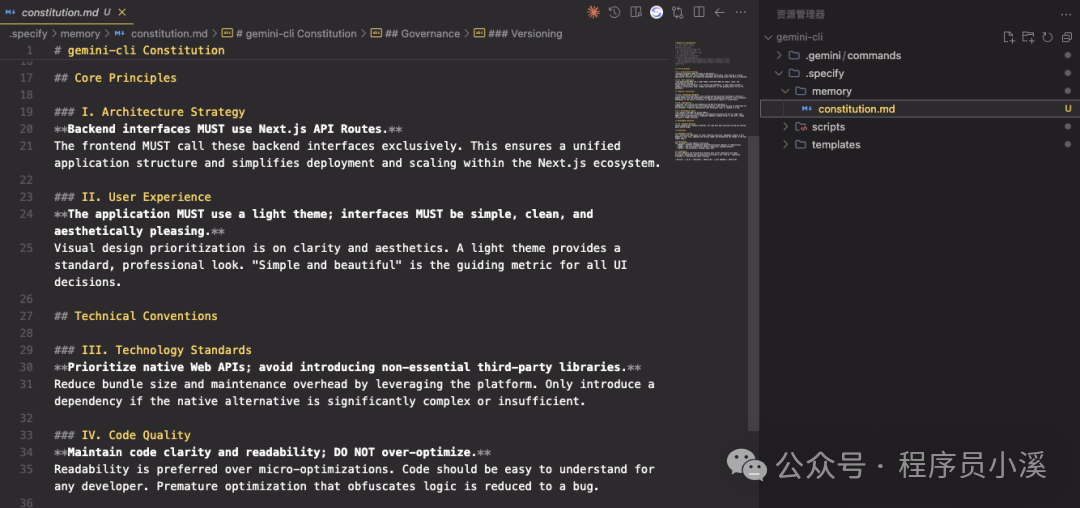Open the source control changes icon
Viewport: 1080px width, 508px height.
677,12
